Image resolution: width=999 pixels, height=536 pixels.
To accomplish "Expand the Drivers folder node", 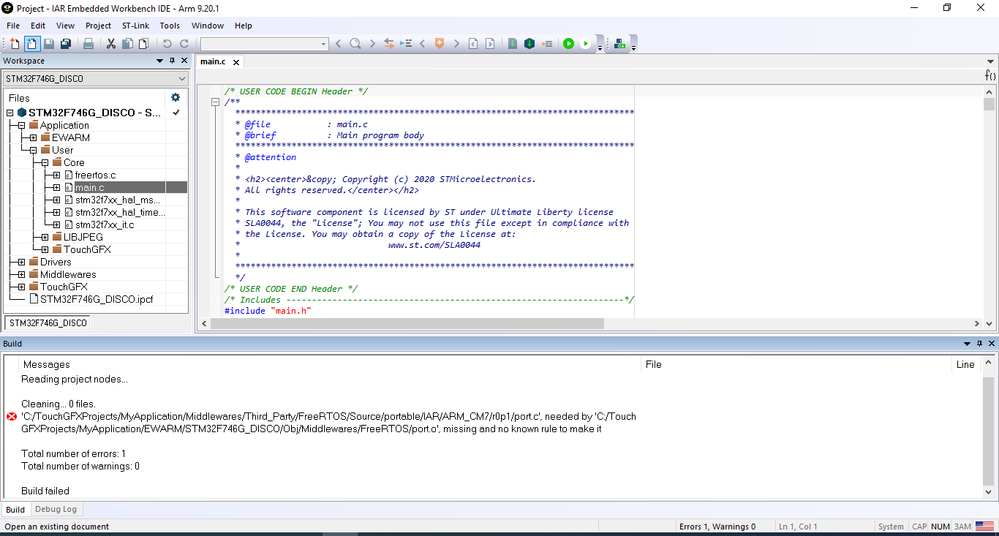I will (22, 262).
